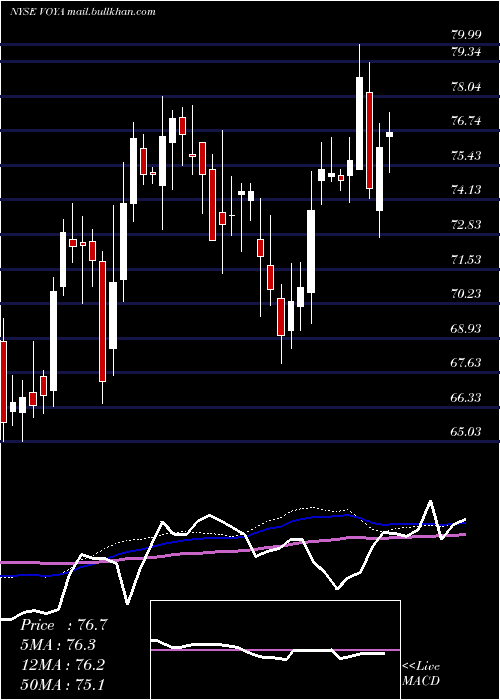Click the 70.23 price level label
Viewport: 500px width, 700px height.
pyautogui.click(x=466, y=294)
